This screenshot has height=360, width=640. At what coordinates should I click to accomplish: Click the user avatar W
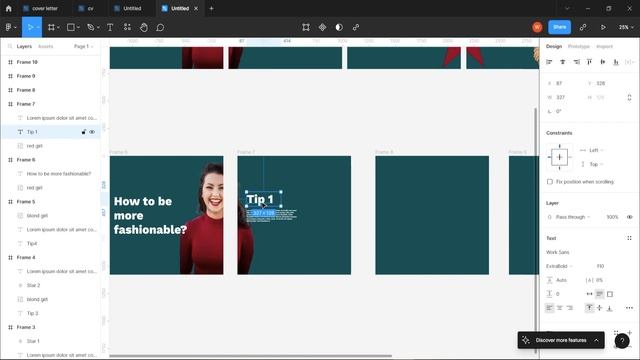(x=537, y=27)
